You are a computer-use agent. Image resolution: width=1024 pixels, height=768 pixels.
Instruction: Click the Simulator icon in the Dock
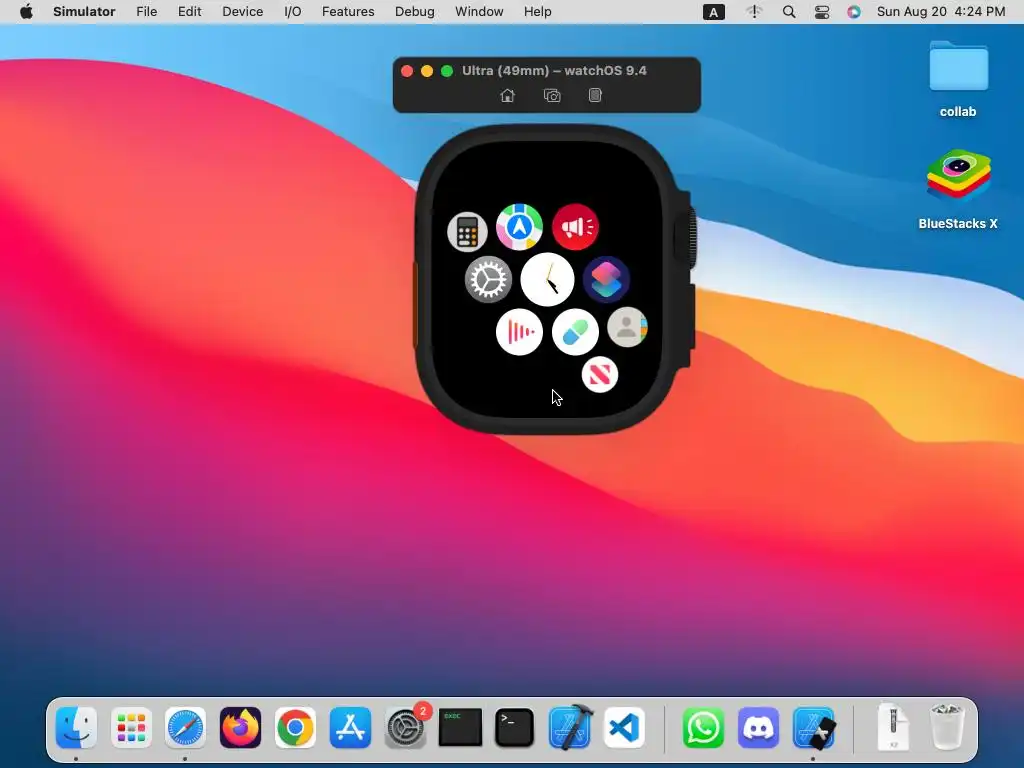tap(814, 728)
